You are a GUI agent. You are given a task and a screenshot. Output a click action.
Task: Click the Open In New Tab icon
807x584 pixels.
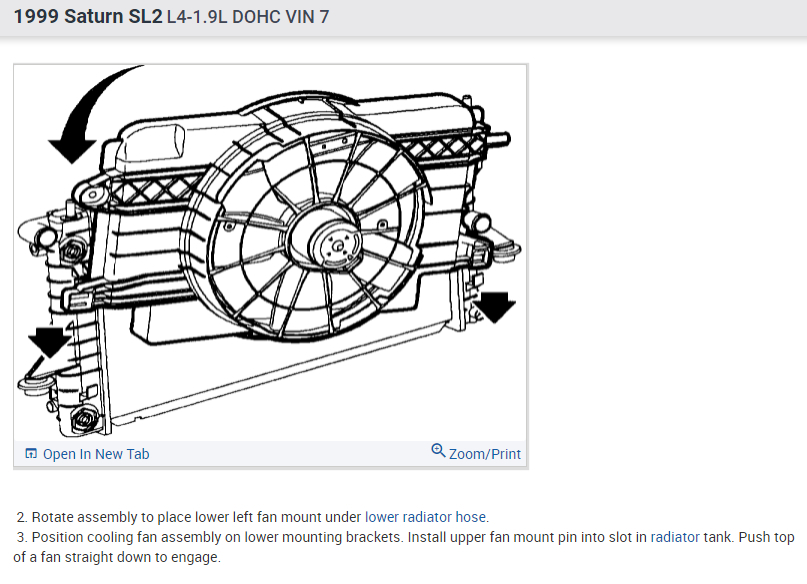31,453
